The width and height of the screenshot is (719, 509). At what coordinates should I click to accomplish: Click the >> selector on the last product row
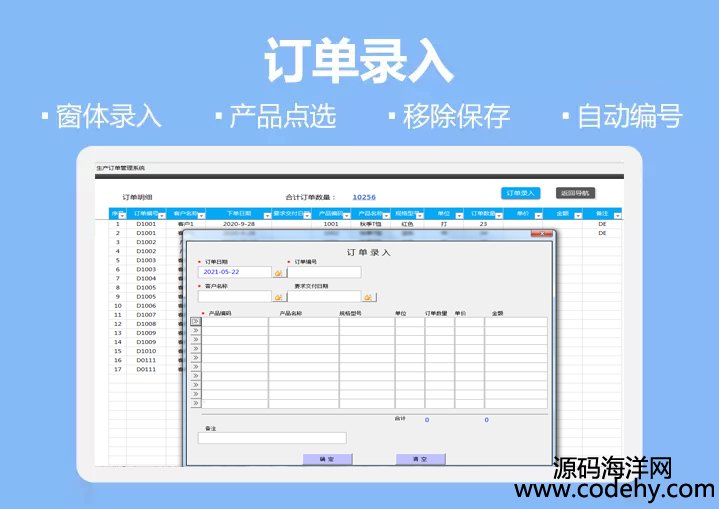(195, 404)
